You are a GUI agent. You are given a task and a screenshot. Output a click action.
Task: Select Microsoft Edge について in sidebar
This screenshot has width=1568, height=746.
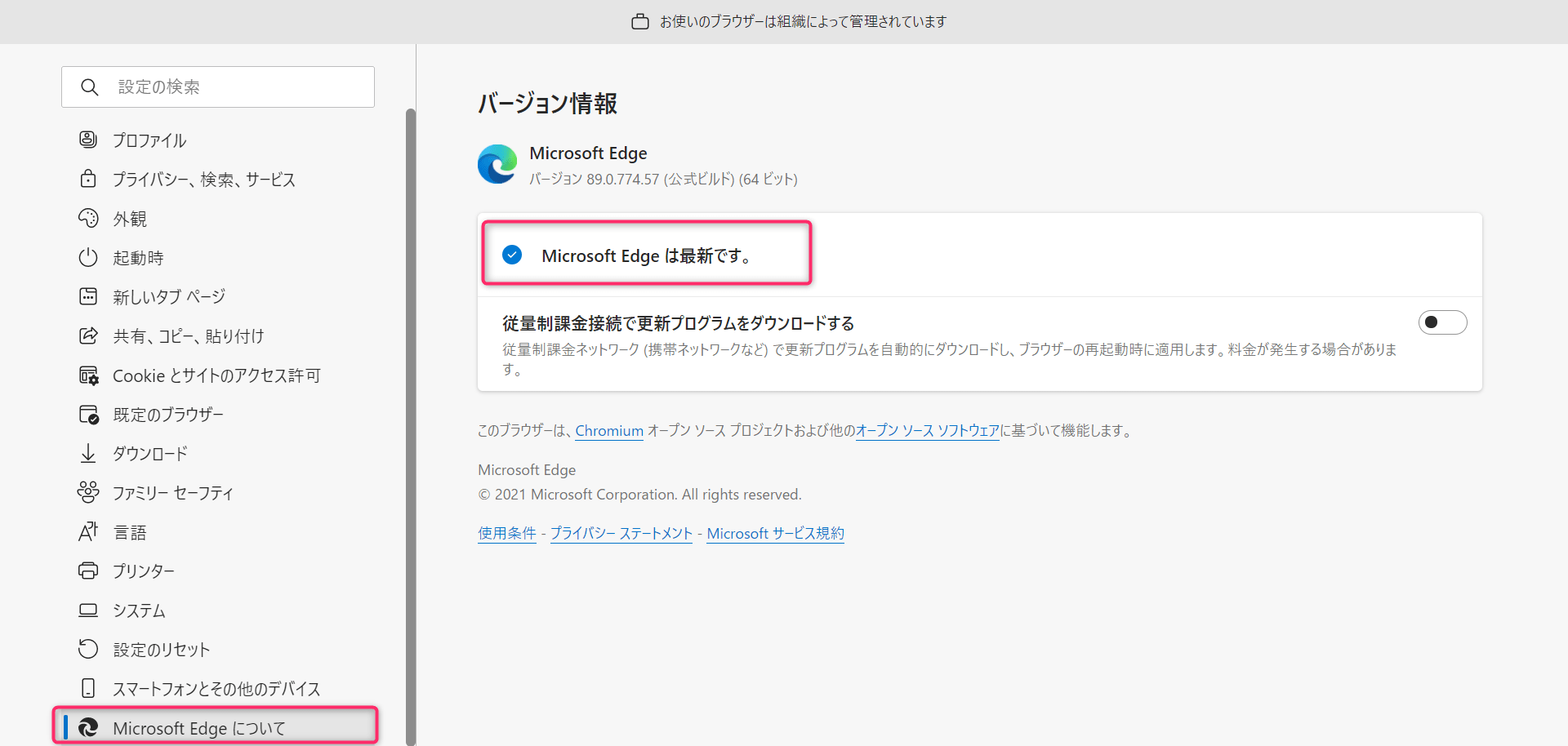199,727
